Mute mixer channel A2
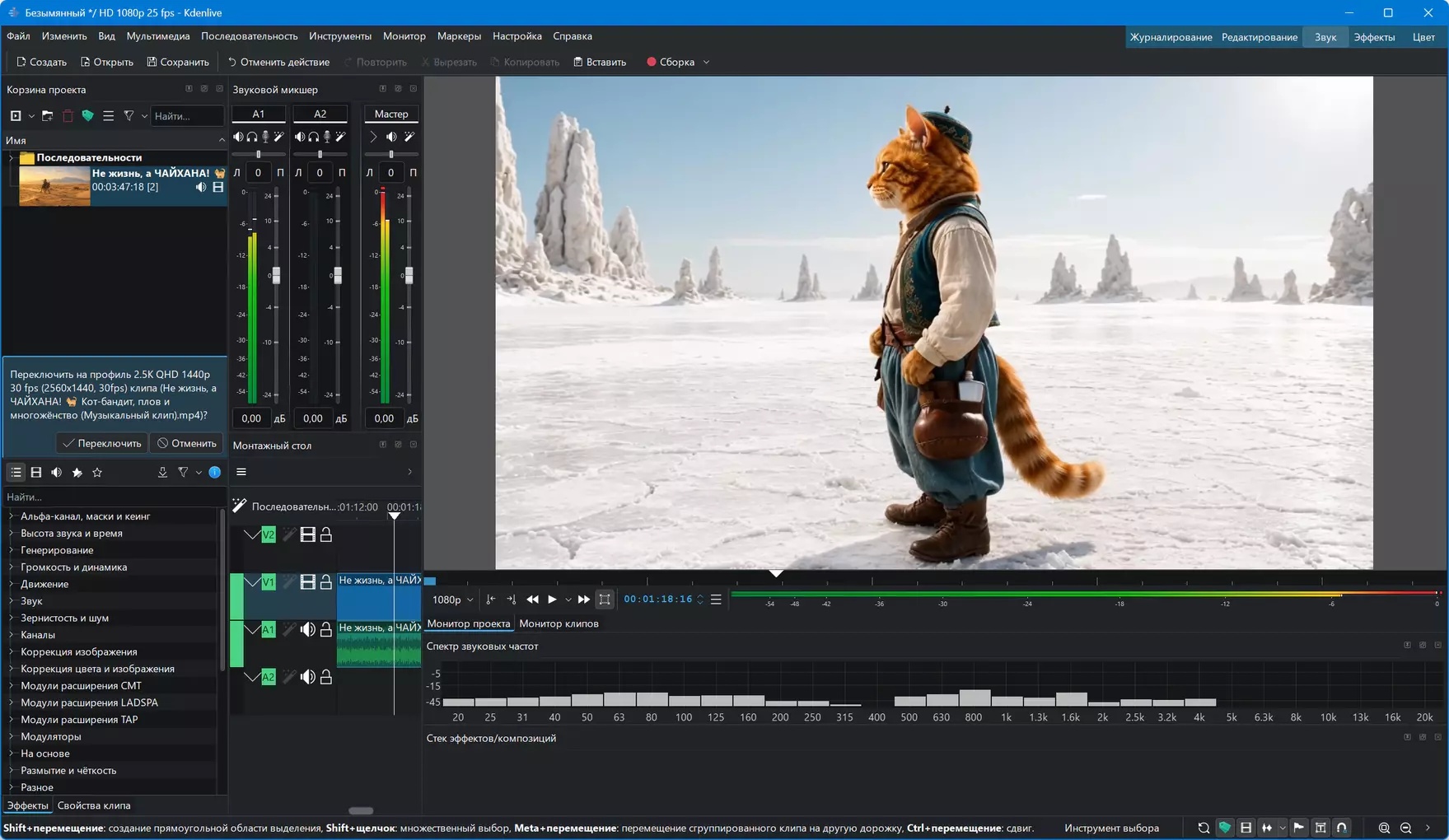 click(x=300, y=137)
